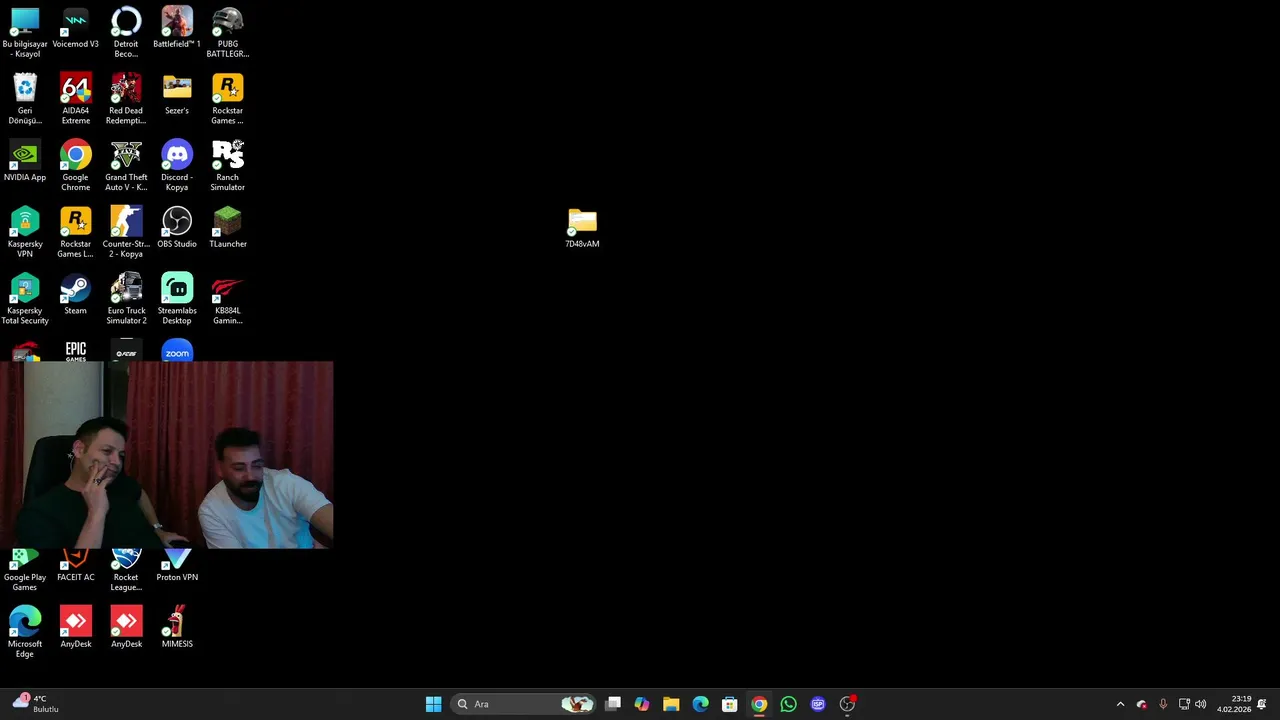Select Kaspersky Total Security icon
Viewport: 1280px width, 720px height.
coord(25,299)
